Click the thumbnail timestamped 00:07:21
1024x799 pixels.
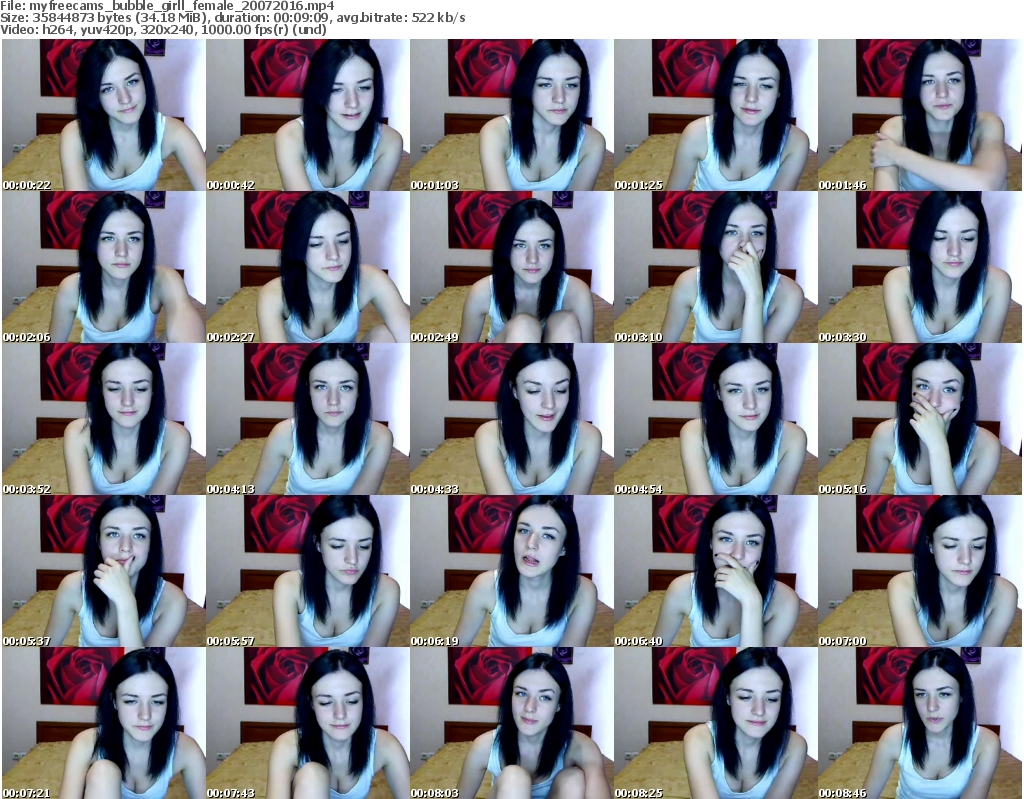tap(104, 723)
